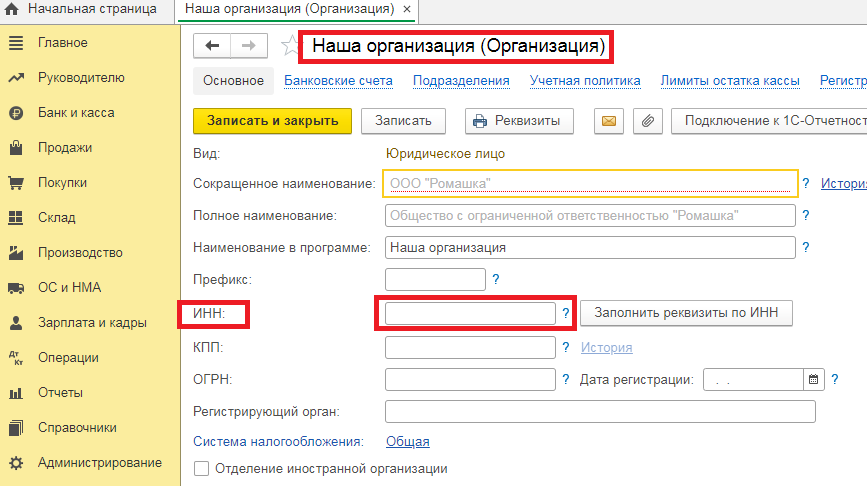The height and width of the screenshot is (486, 867).
Task: Focus the ОГРН input field
Action: click(471, 379)
